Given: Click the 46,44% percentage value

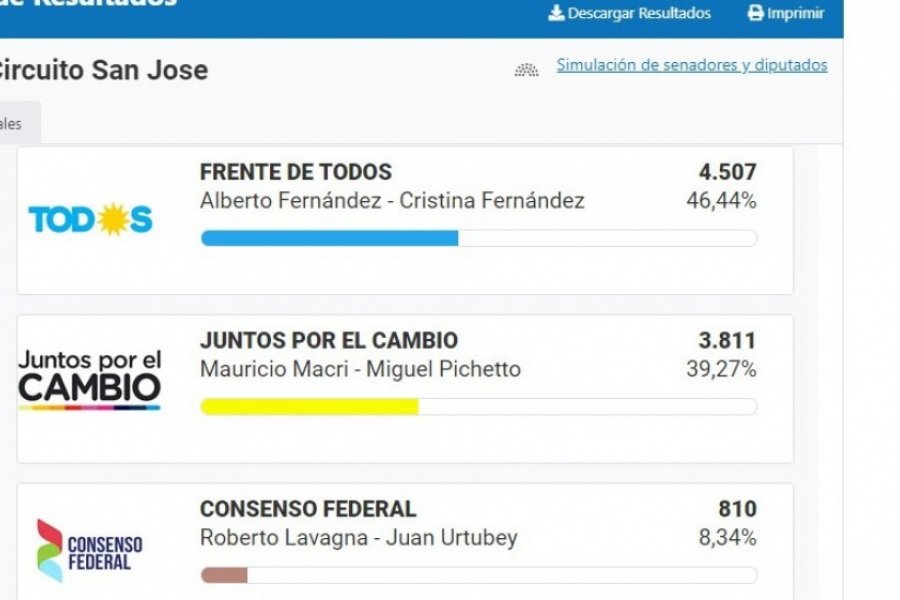Looking at the screenshot, I should point(721,200).
